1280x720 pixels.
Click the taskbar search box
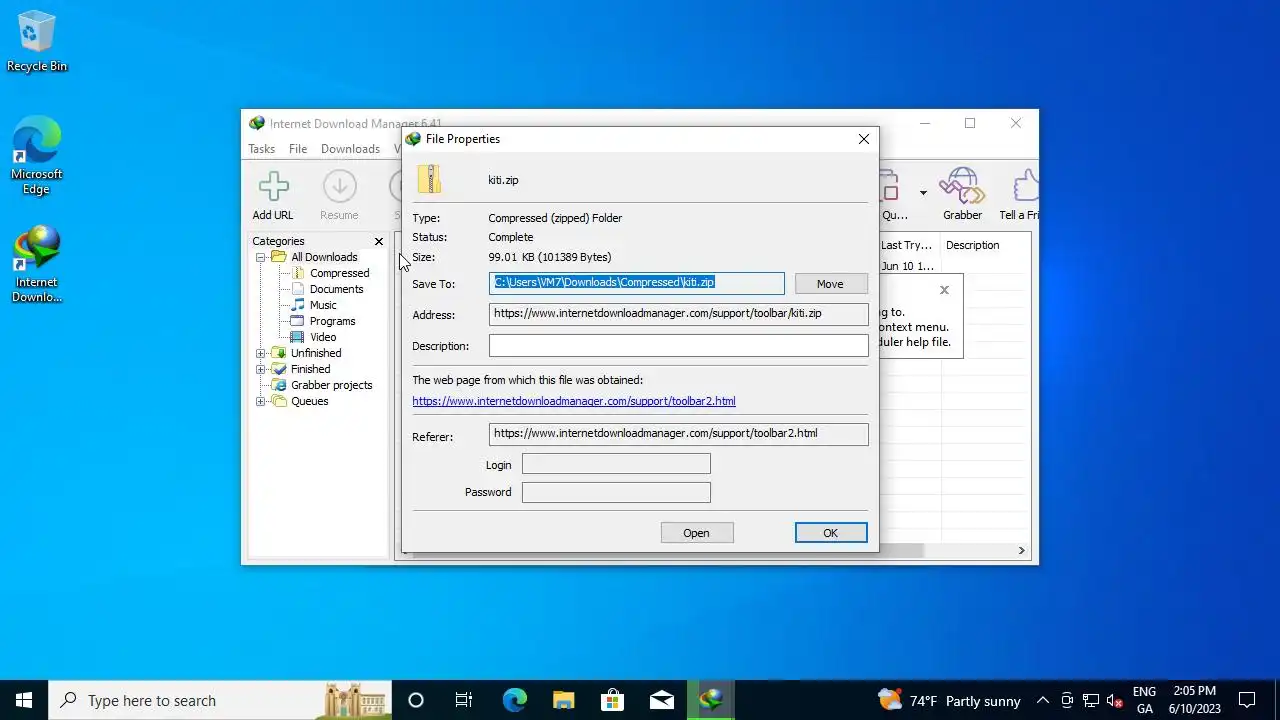point(220,700)
